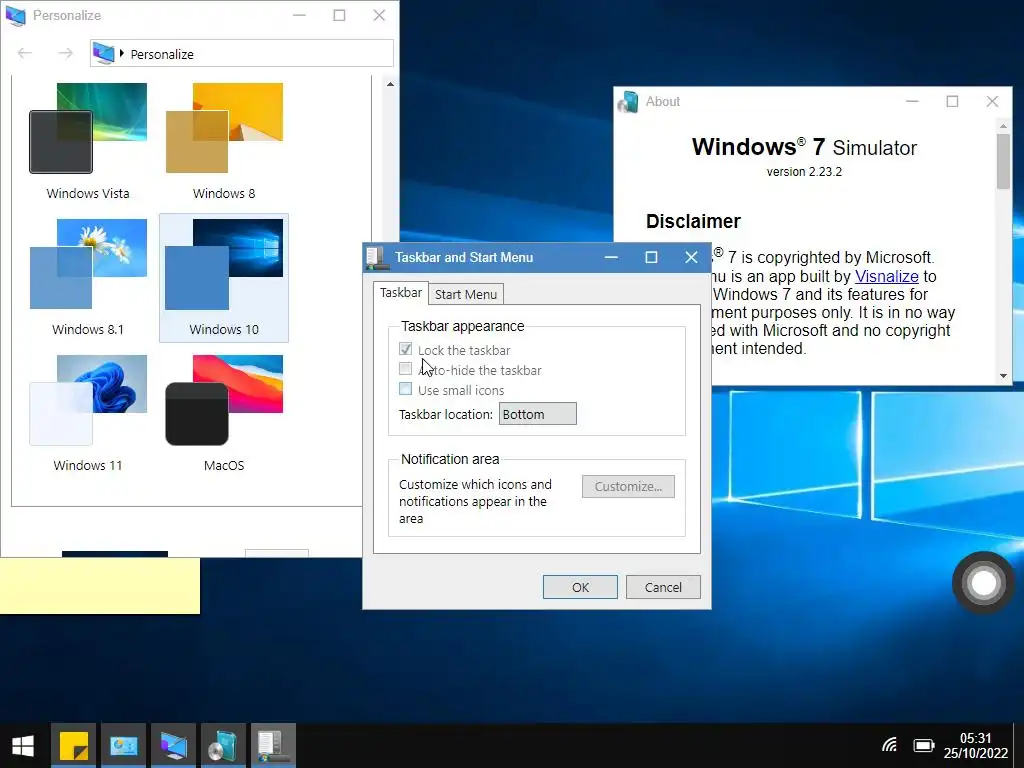Click Cancel in Taskbar dialog
The image size is (1024, 768).
663,587
